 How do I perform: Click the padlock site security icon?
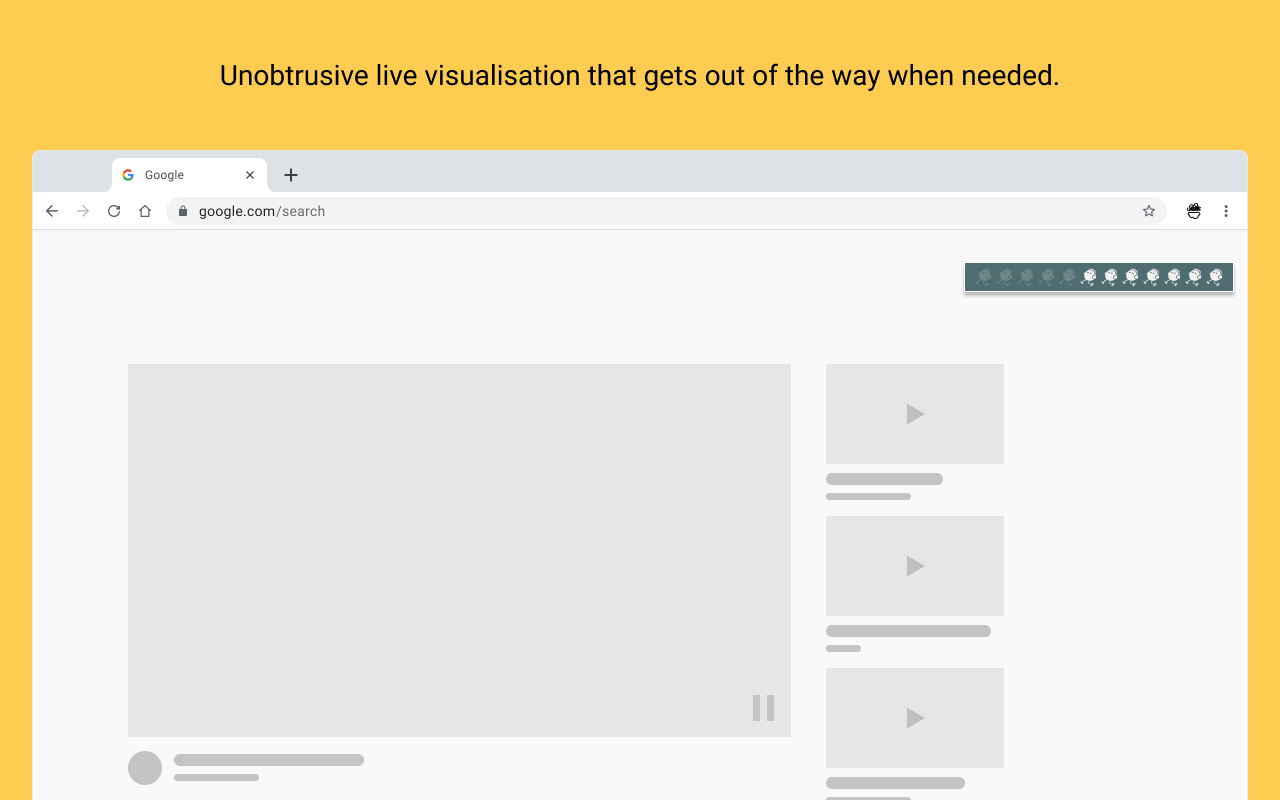[183, 211]
